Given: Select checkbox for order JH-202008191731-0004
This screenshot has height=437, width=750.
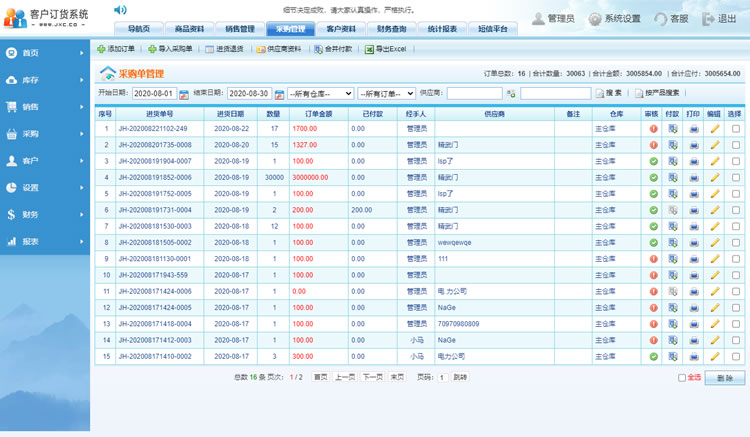Looking at the screenshot, I should [736, 210].
